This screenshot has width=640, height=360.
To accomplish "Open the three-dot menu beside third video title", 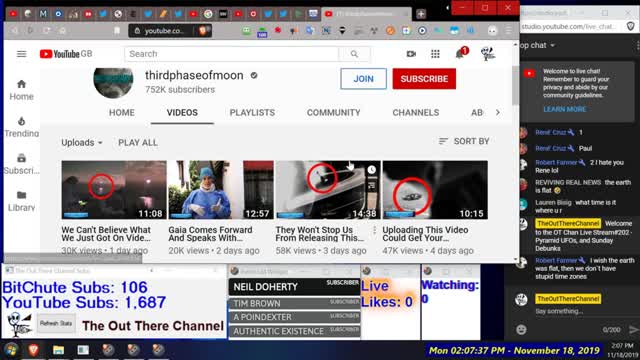I will coord(374,231).
